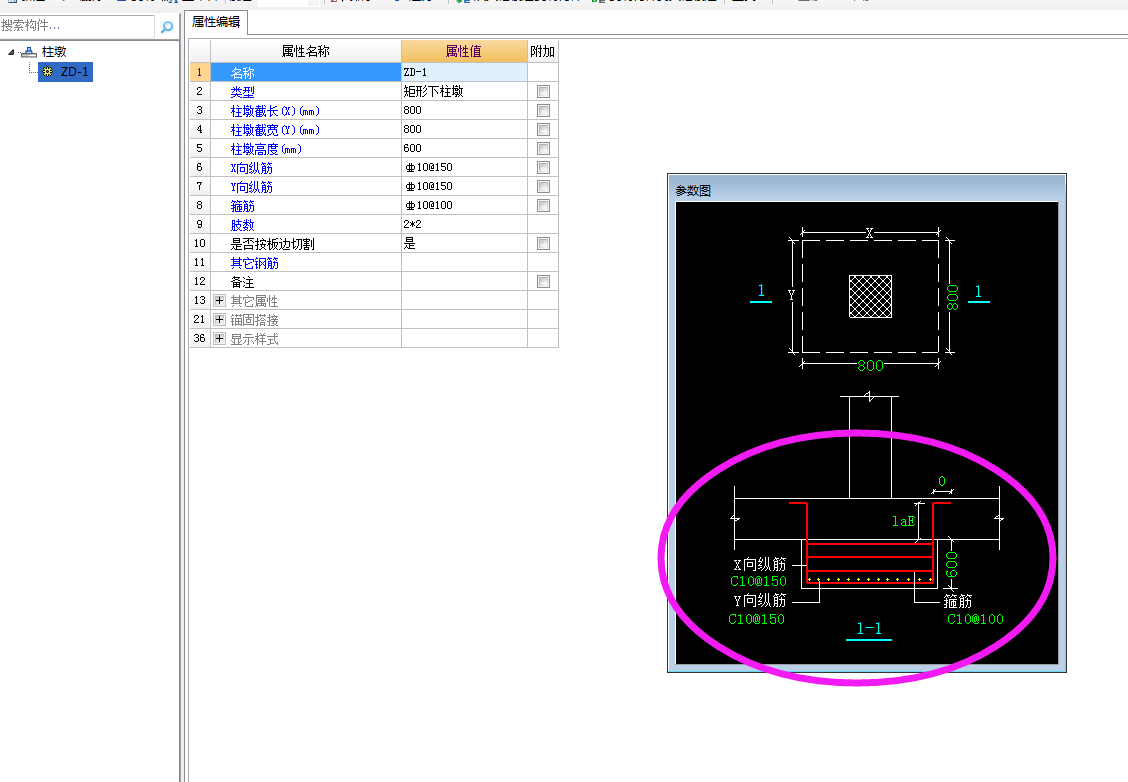Click the hatched column square in plan view
The height and width of the screenshot is (782, 1128).
pyautogui.click(x=870, y=296)
